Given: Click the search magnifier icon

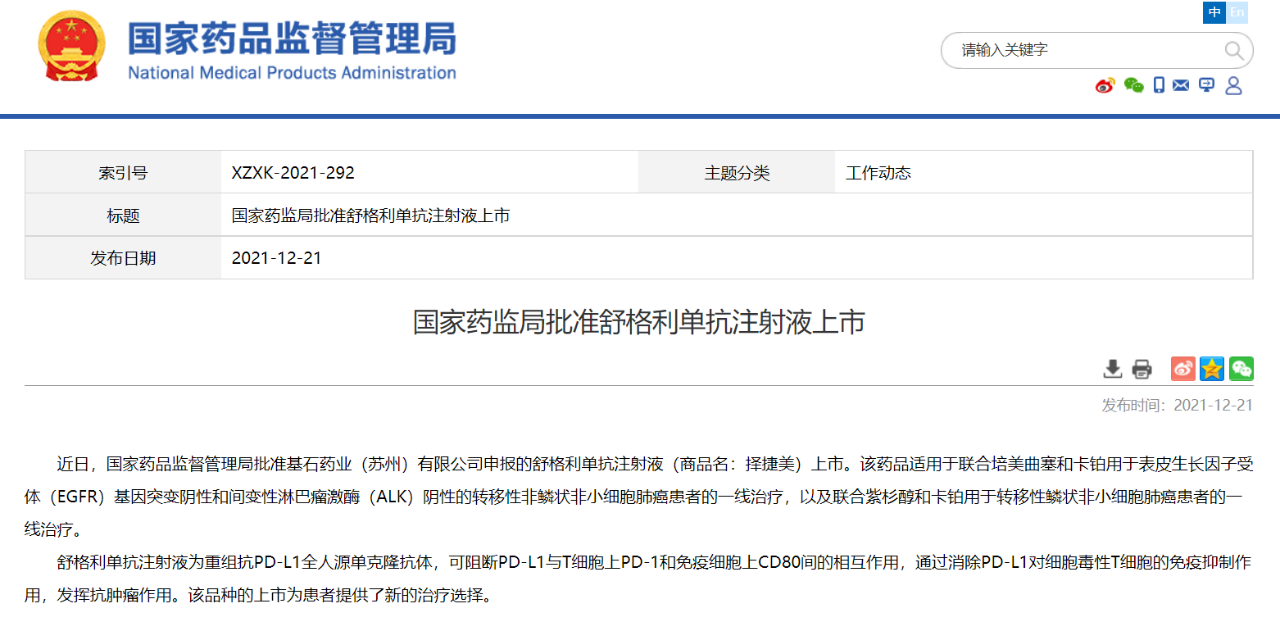Looking at the screenshot, I should coord(1235,51).
